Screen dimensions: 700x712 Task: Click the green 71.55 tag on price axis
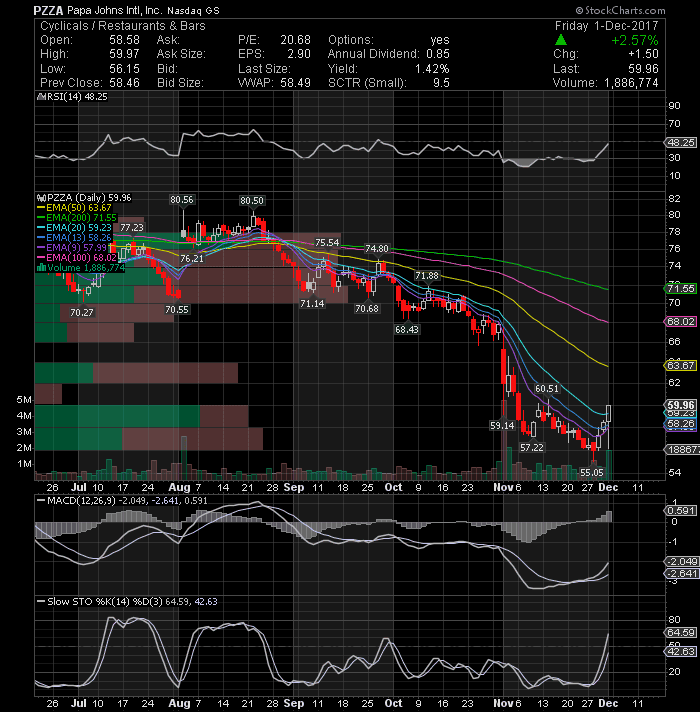tap(680, 288)
